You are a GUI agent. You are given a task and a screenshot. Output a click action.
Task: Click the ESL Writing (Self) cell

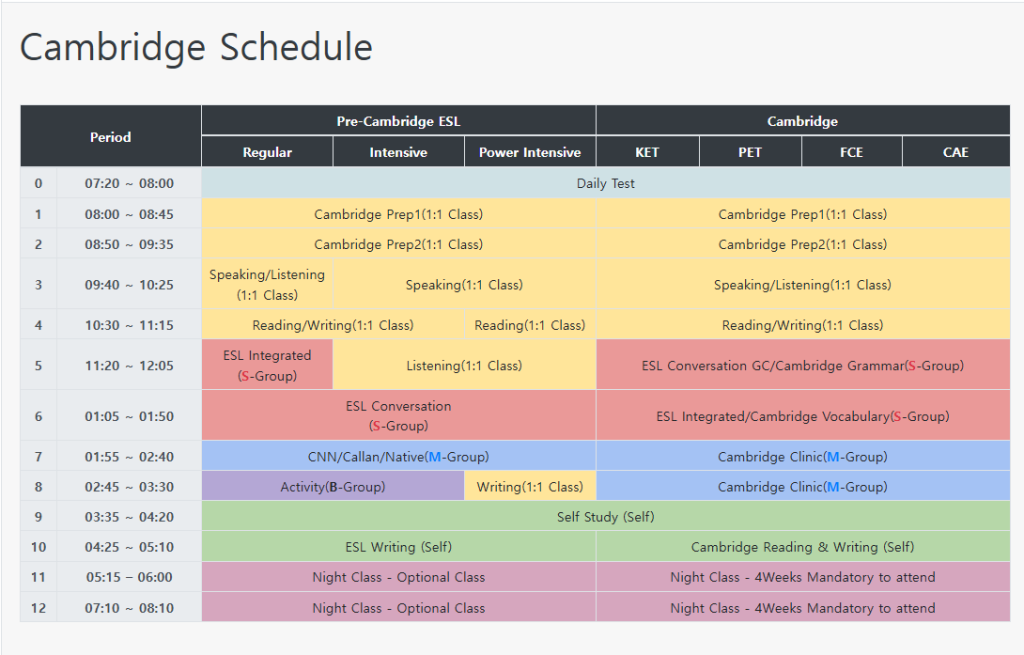pyautogui.click(x=398, y=547)
